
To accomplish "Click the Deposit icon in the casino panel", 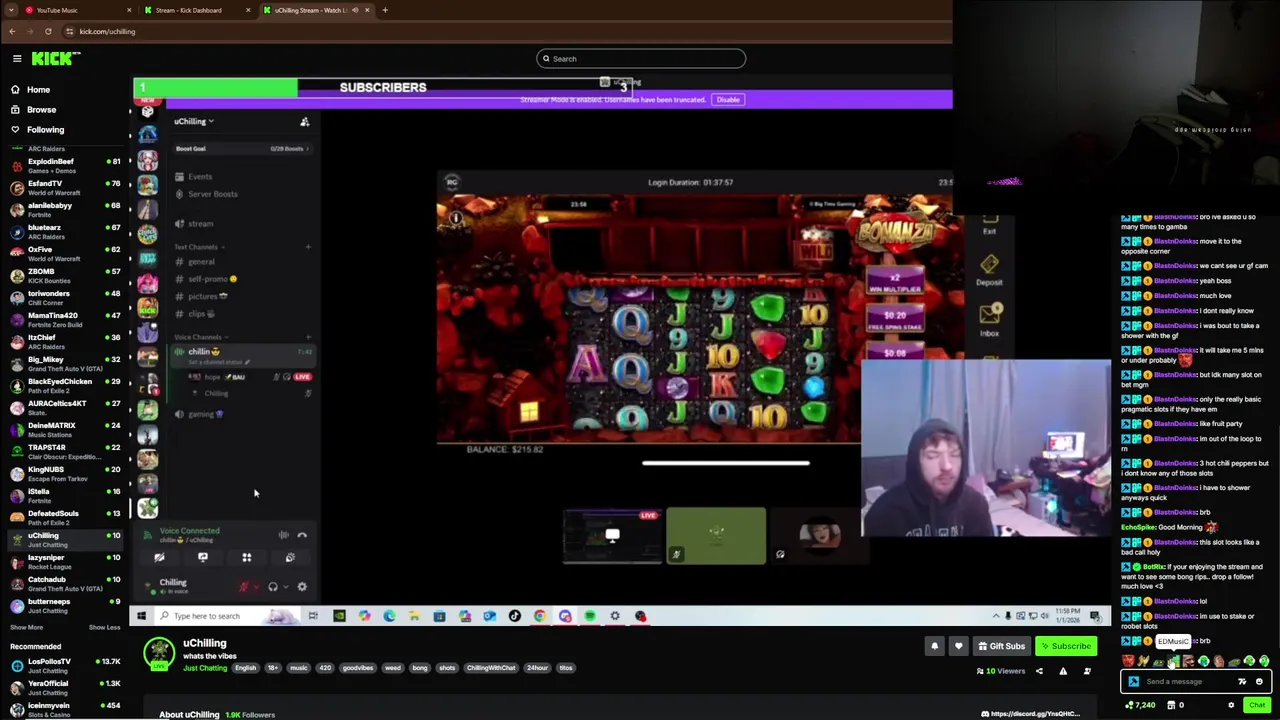I will [989, 264].
